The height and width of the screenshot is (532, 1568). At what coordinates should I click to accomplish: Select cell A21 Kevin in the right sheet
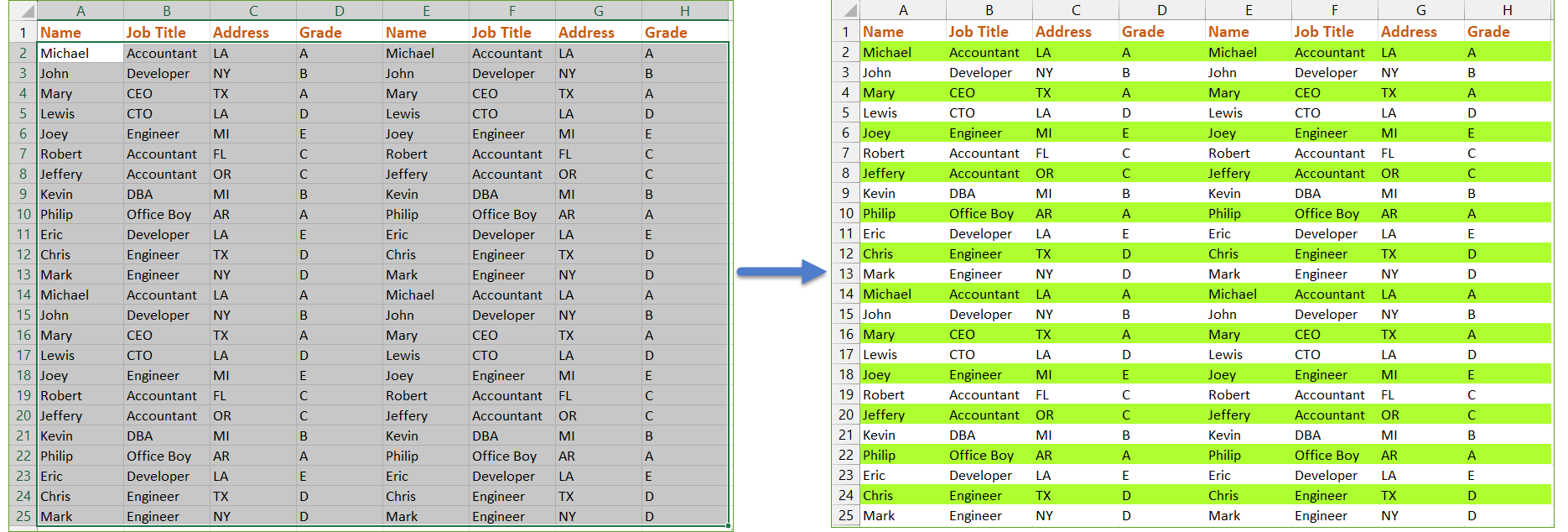pyautogui.click(x=903, y=435)
